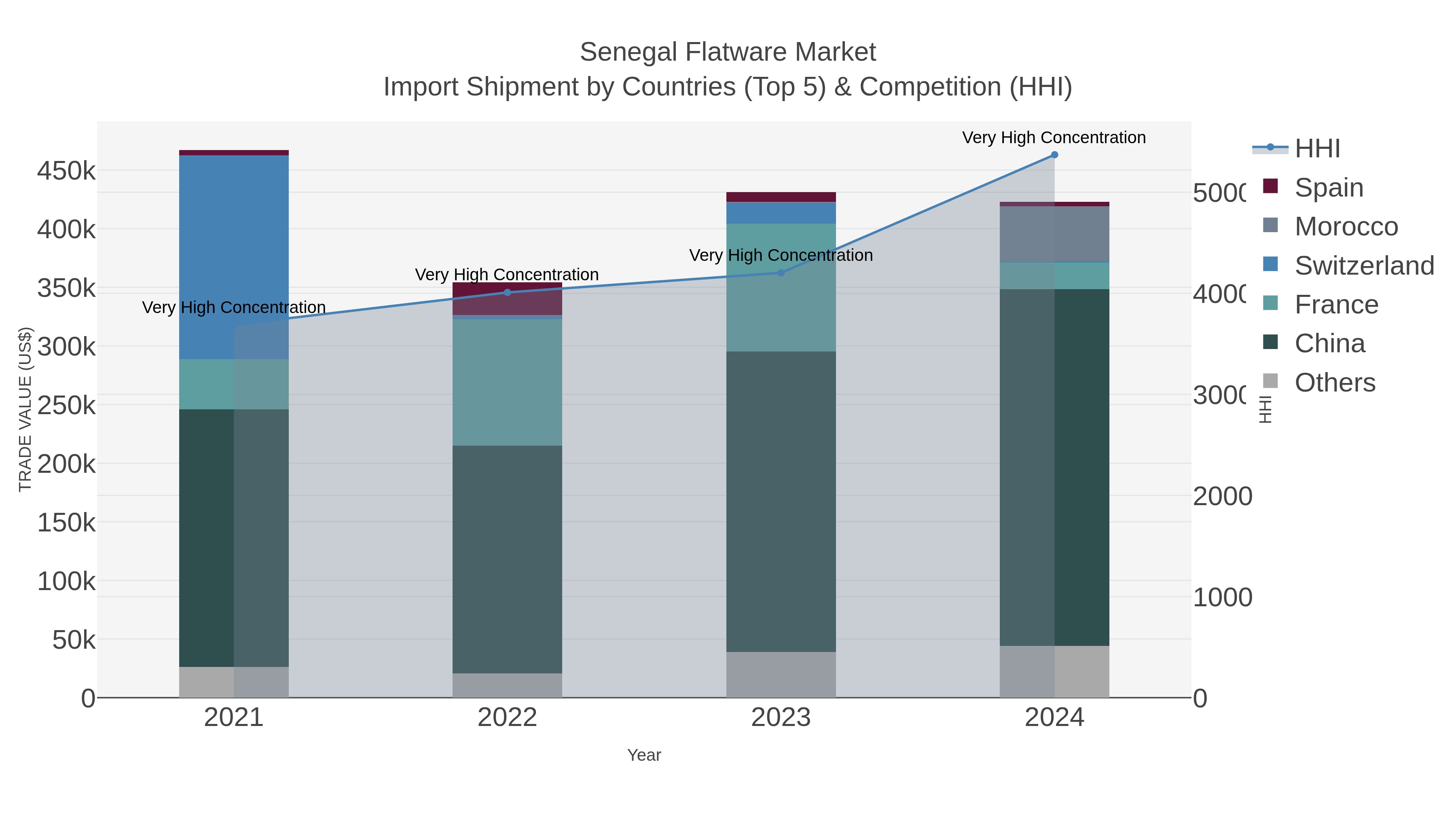
Task: Click the China segment of the 2023 bar
Action: (781, 502)
